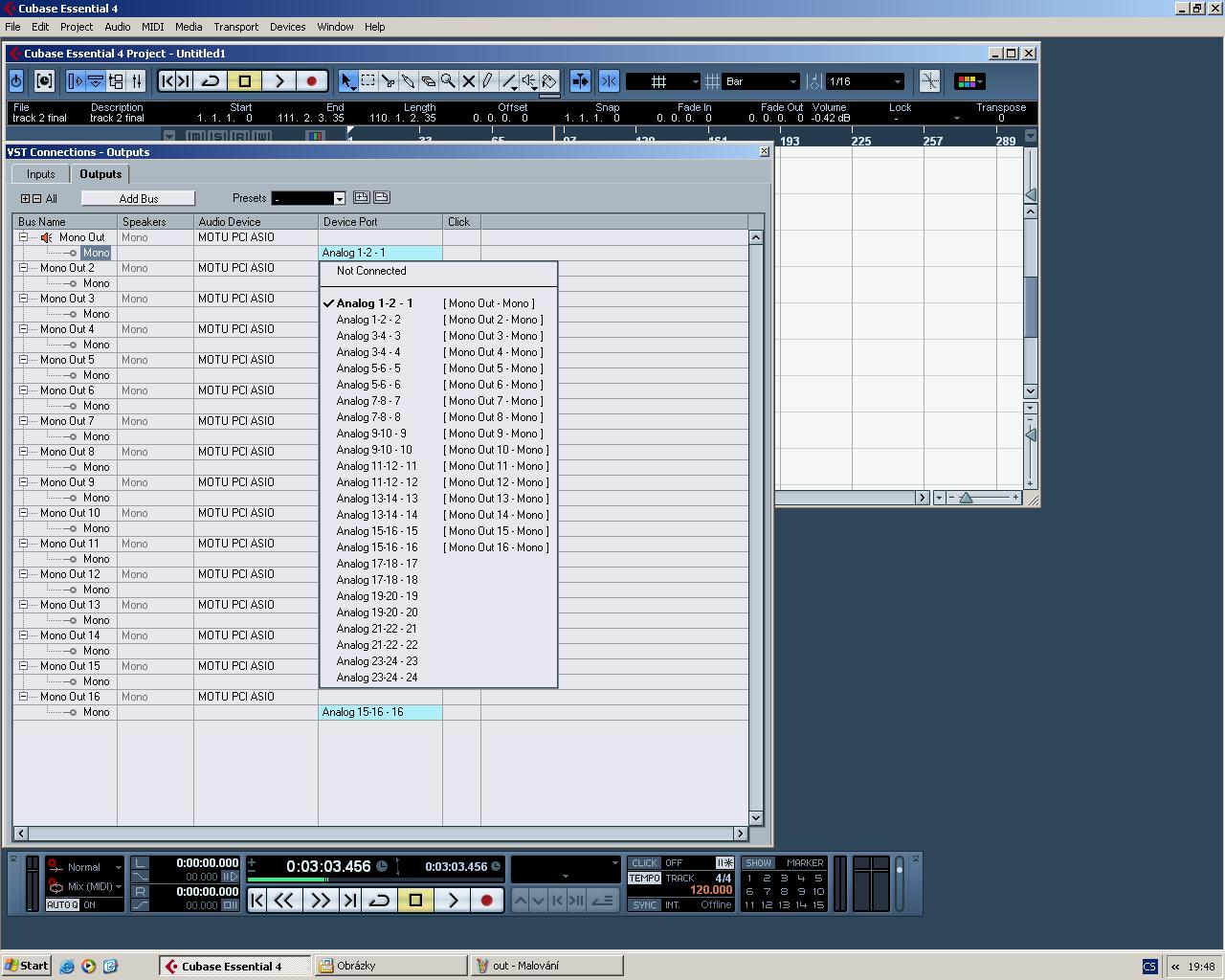This screenshot has width=1225, height=980.
Task: Select Not Connected in port menu
Action: coord(371,271)
